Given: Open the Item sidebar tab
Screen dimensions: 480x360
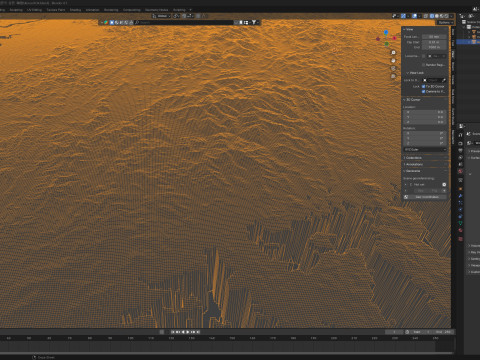Looking at the screenshot, I should (x=453, y=32).
